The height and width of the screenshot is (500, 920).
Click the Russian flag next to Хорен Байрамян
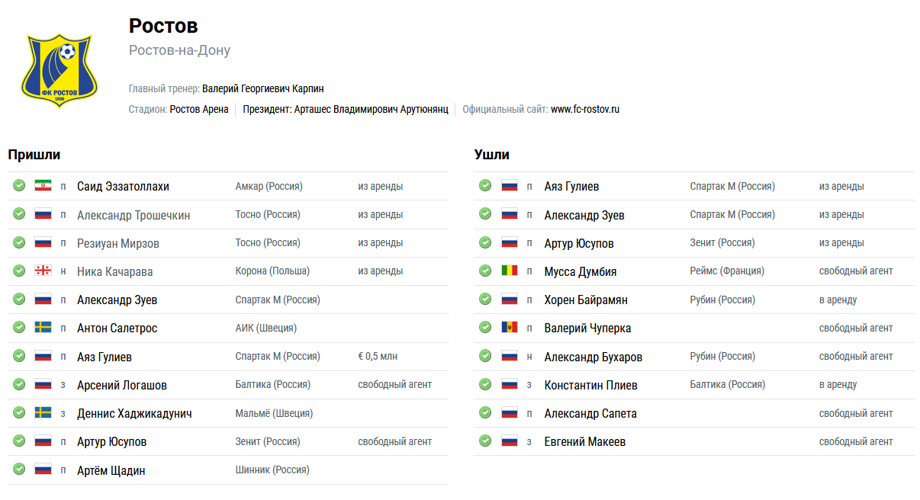click(x=509, y=299)
